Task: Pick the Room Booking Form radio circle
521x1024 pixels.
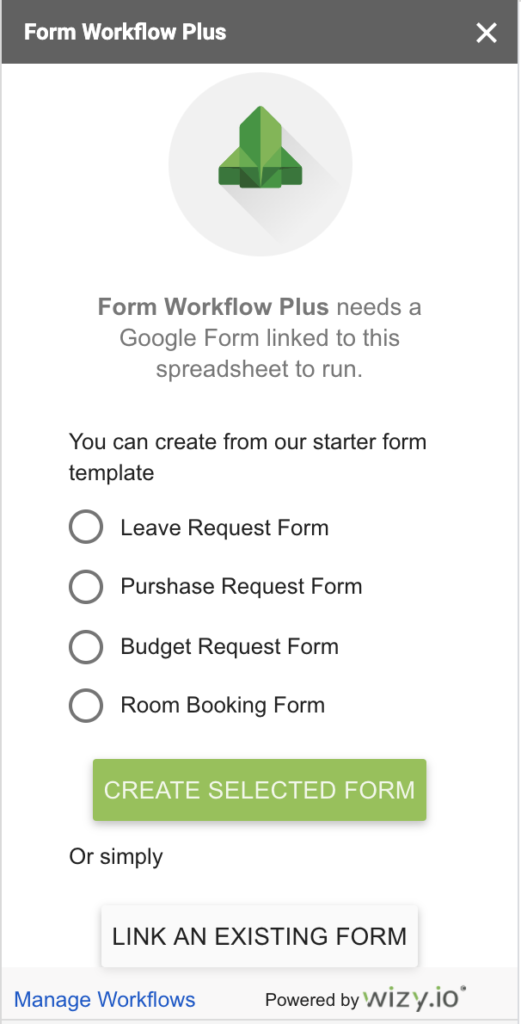Action: 86,705
